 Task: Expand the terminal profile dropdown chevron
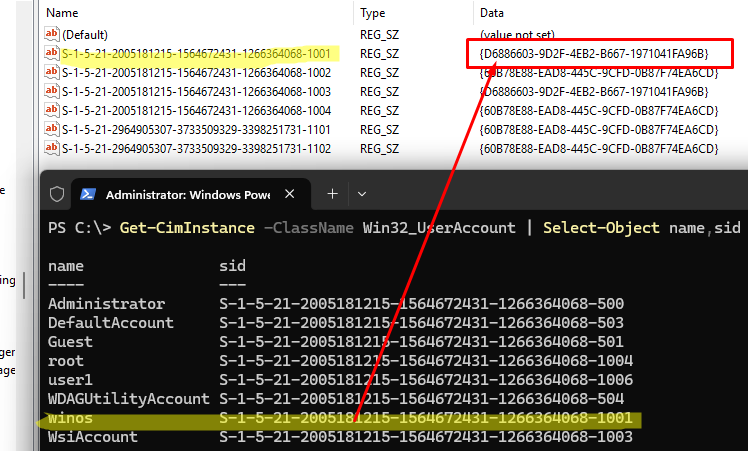point(362,194)
